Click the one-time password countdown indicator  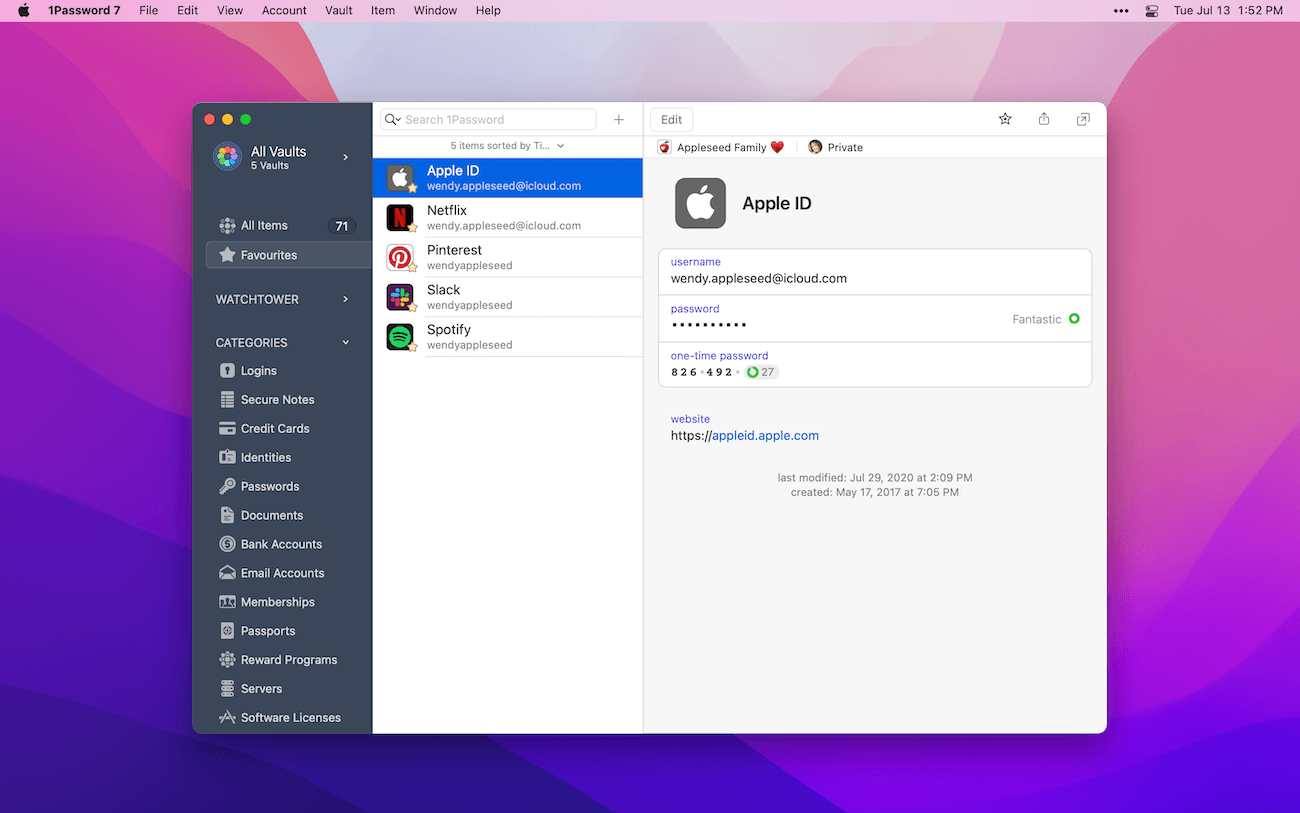761,371
